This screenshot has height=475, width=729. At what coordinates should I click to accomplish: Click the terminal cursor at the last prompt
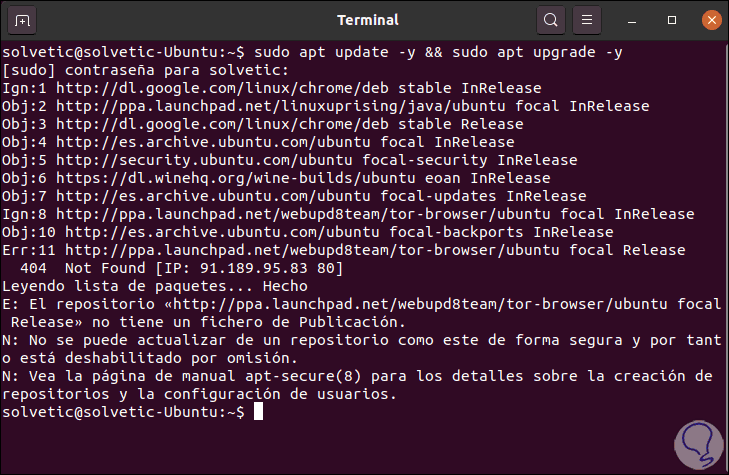259,412
